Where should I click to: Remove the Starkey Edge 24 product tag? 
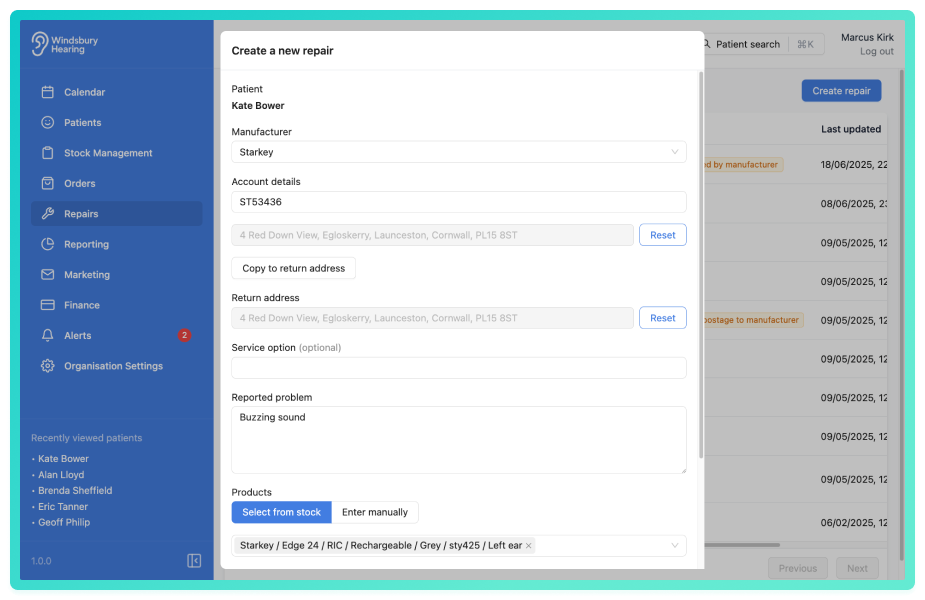[x=529, y=546]
